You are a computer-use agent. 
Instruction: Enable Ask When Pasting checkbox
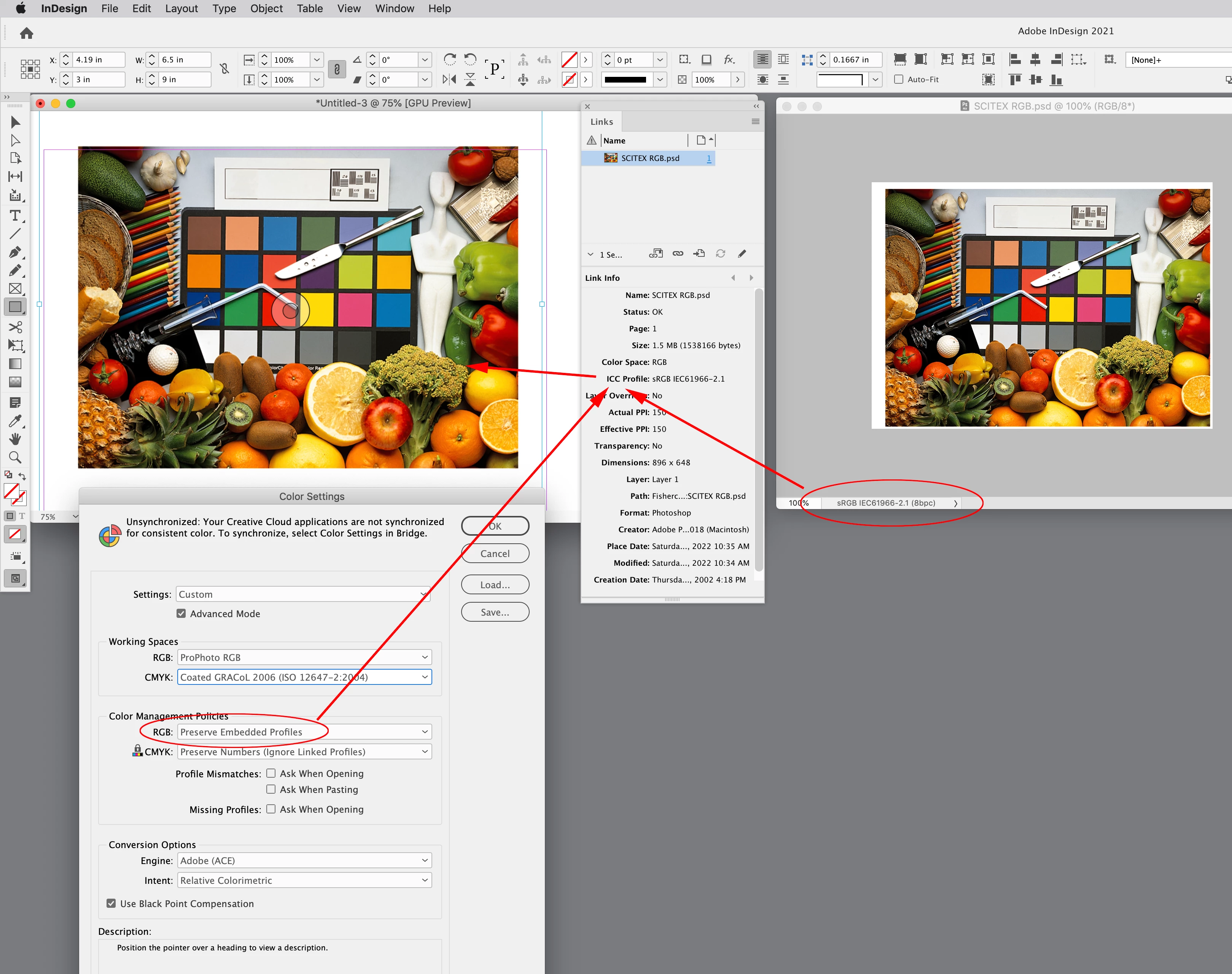click(x=271, y=789)
